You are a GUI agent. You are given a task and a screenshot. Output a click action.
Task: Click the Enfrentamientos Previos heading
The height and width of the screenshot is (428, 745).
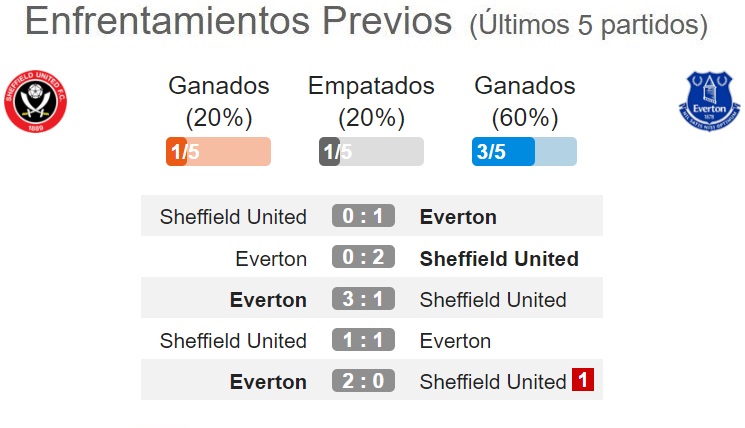coord(239,21)
